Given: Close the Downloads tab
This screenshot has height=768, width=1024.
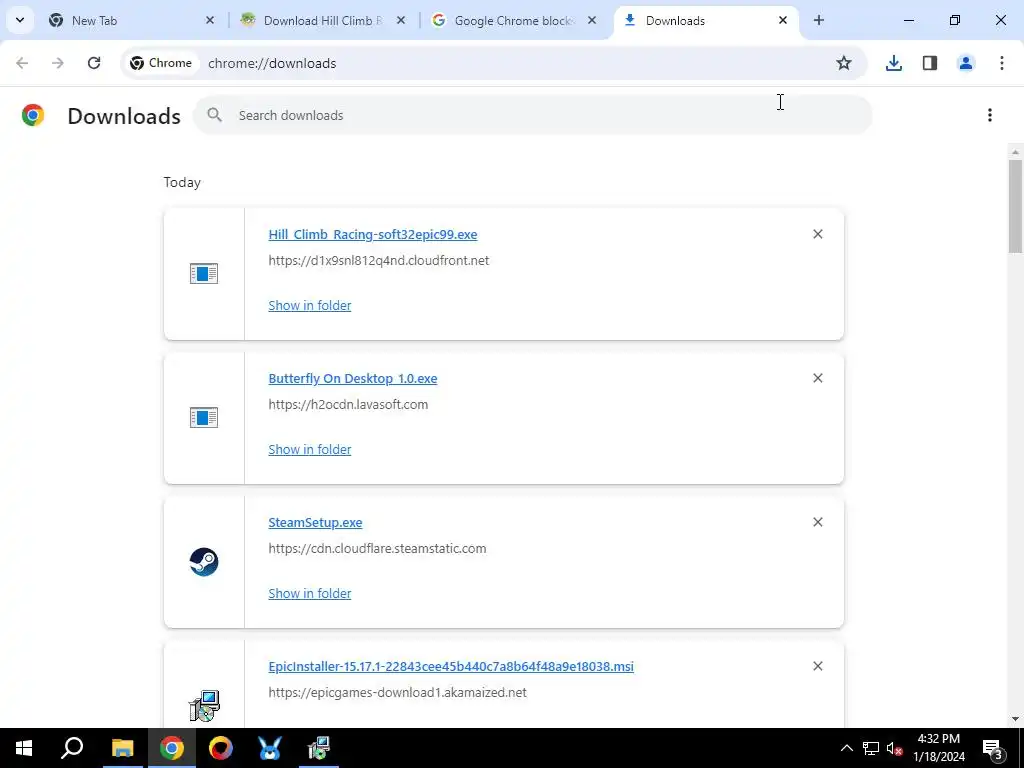Looking at the screenshot, I should [x=783, y=20].
